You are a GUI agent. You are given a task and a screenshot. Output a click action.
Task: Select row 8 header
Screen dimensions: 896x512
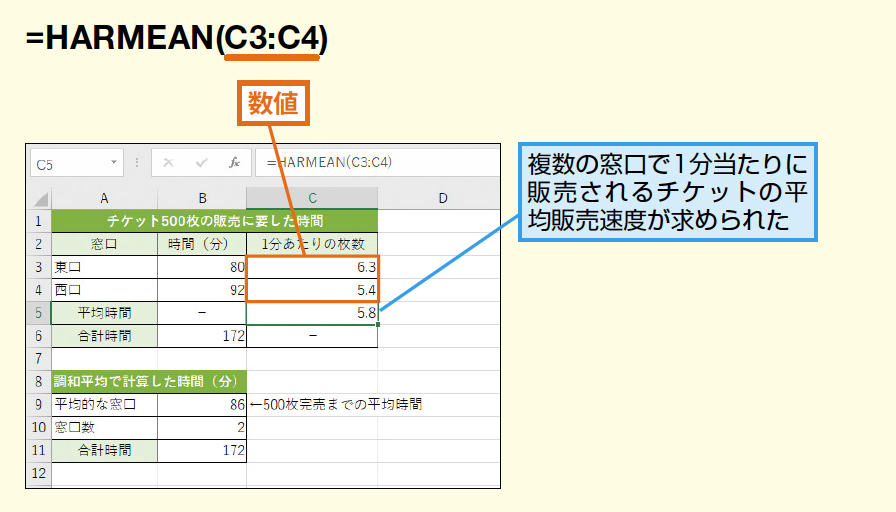(x=39, y=382)
